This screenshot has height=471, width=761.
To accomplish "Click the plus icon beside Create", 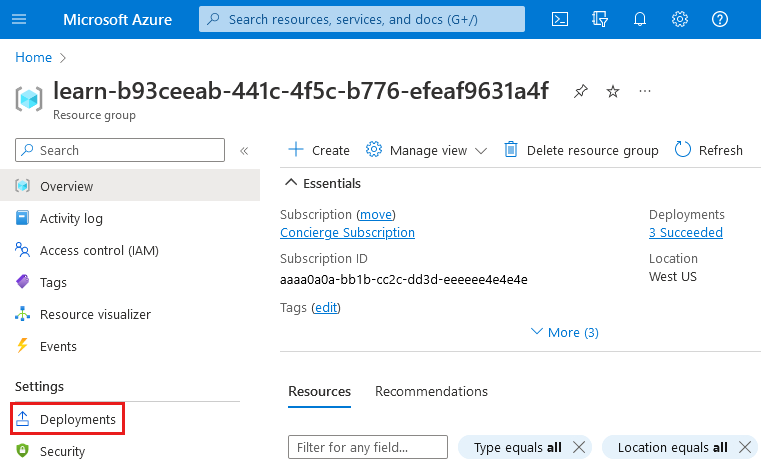I will pos(296,150).
